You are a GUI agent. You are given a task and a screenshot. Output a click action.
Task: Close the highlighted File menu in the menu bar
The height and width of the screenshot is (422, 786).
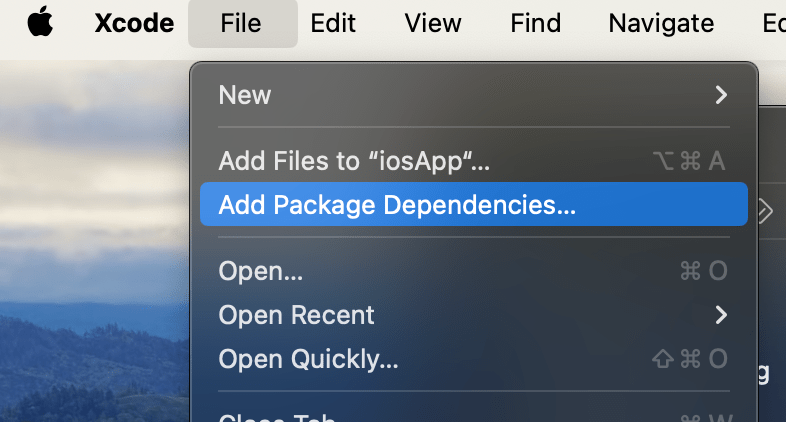pyautogui.click(x=242, y=23)
